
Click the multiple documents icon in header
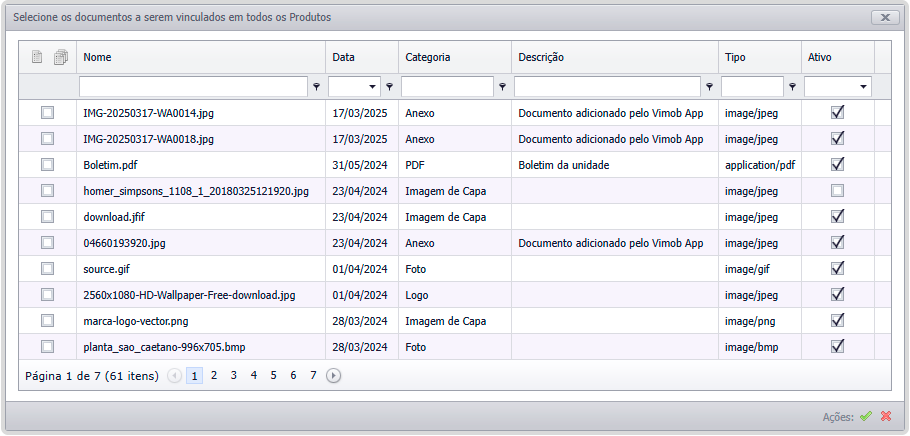coord(61,57)
